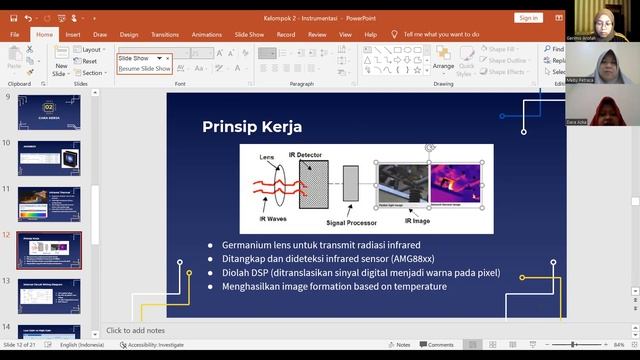Image resolution: width=640 pixels, height=360 pixels.
Task: Open the Shape Effects dropdown
Action: pos(505,72)
